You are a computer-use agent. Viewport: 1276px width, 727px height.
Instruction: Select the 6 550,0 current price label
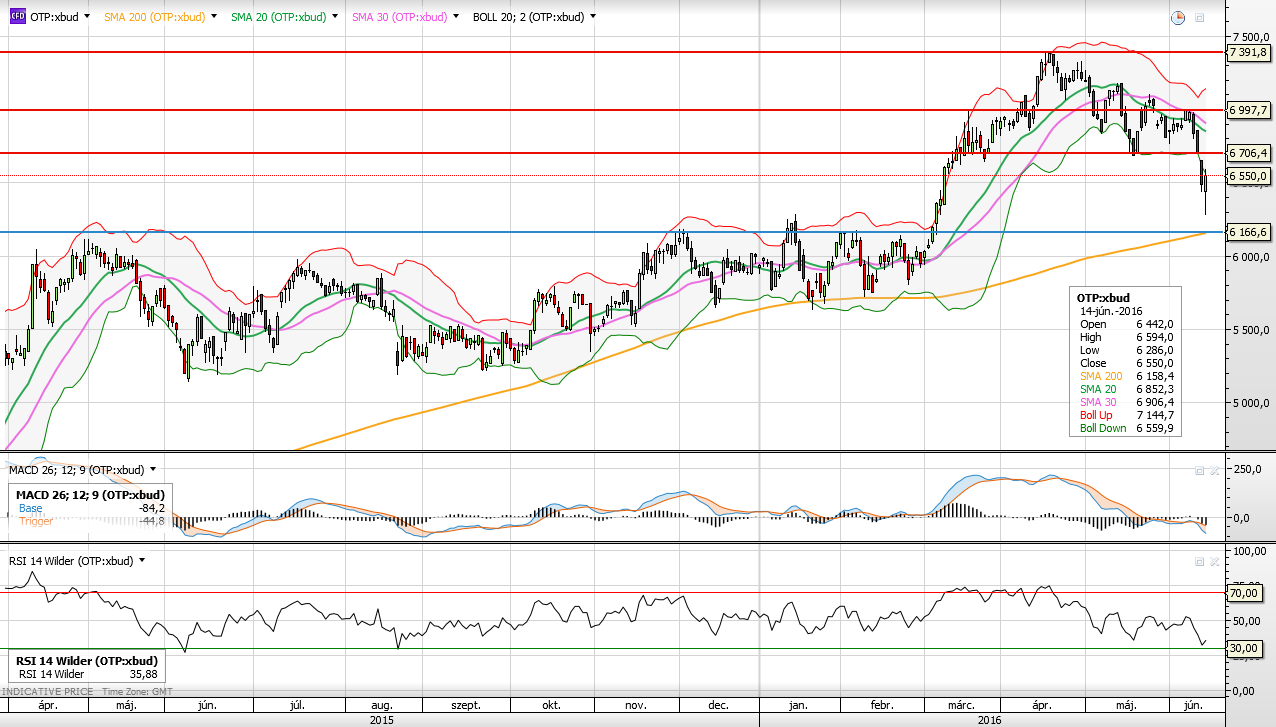(x=1249, y=176)
